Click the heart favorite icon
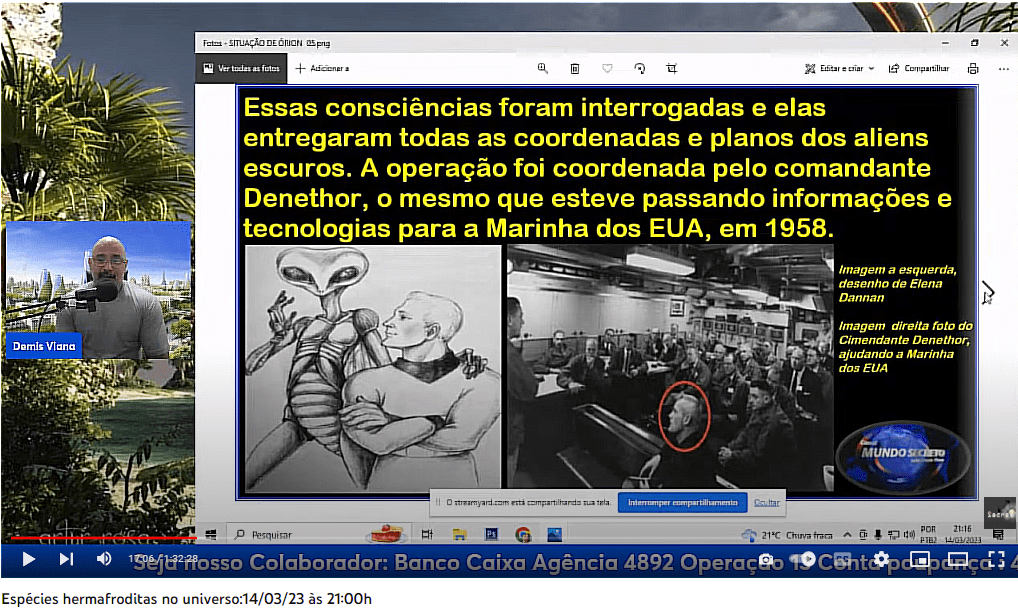The image size is (1018, 612). point(607,68)
